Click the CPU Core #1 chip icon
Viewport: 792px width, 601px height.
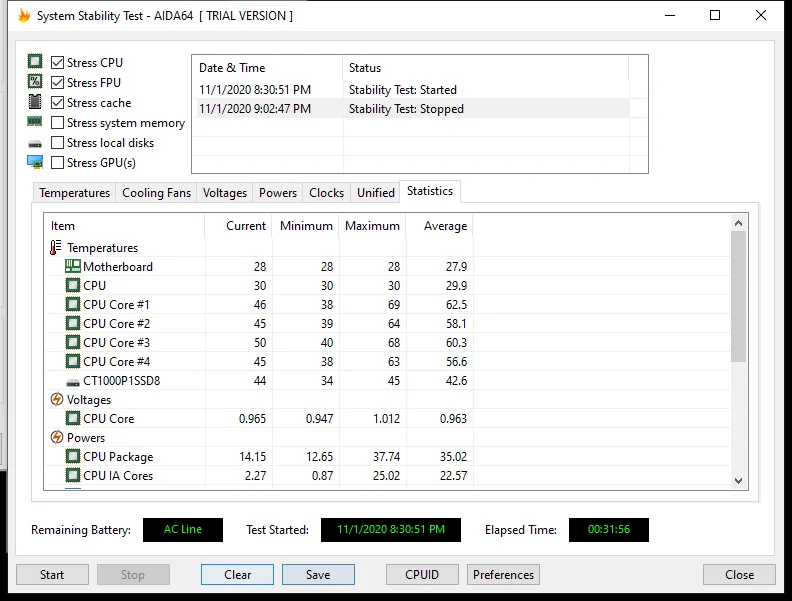[x=73, y=305]
